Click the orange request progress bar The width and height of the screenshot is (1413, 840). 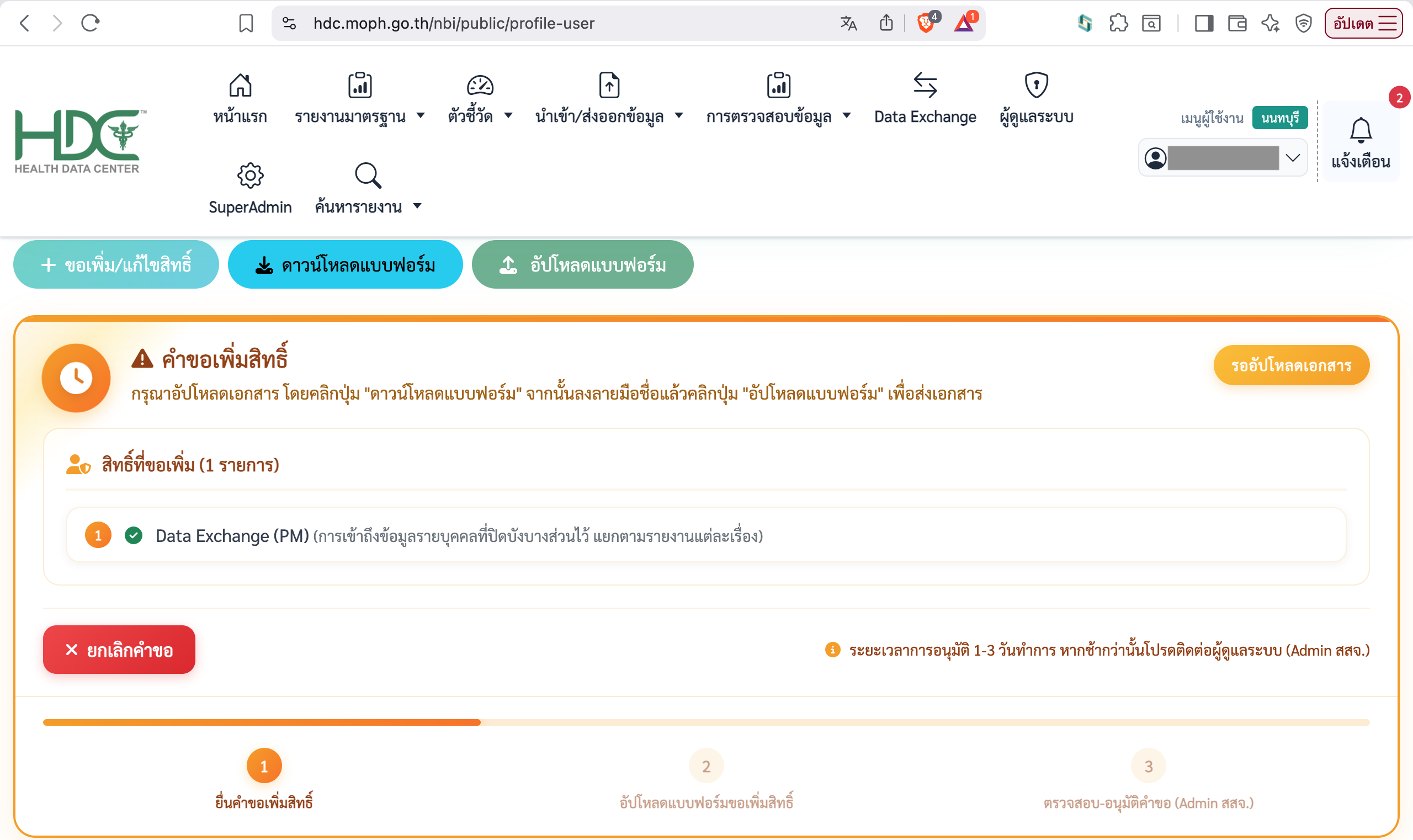[706, 722]
